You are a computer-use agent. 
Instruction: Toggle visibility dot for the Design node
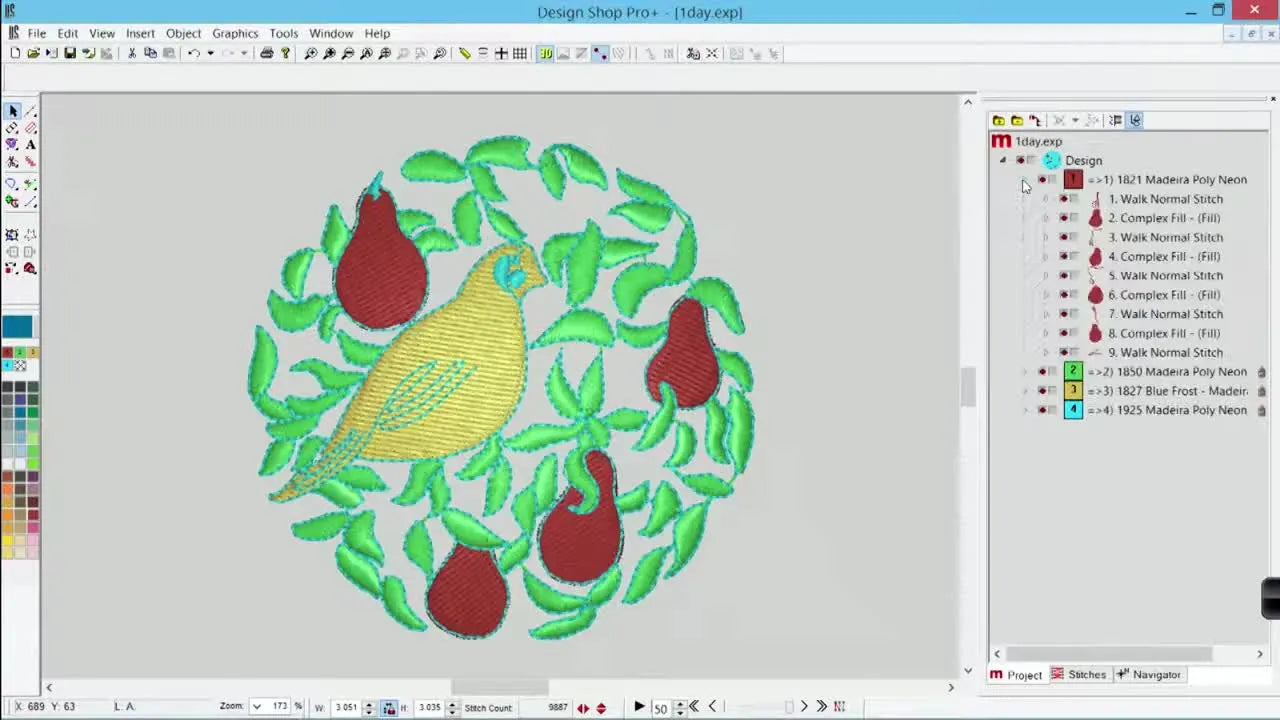[1021, 160]
